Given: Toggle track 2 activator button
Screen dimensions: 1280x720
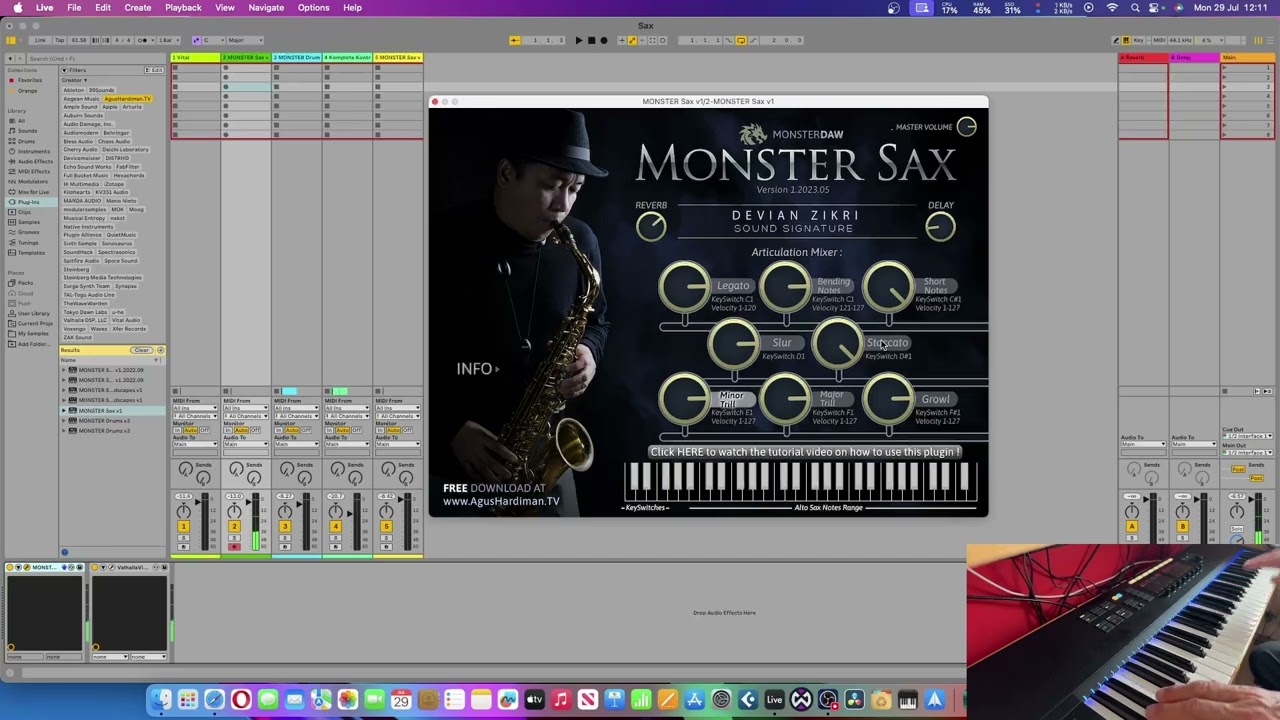Looking at the screenshot, I should point(234,527).
